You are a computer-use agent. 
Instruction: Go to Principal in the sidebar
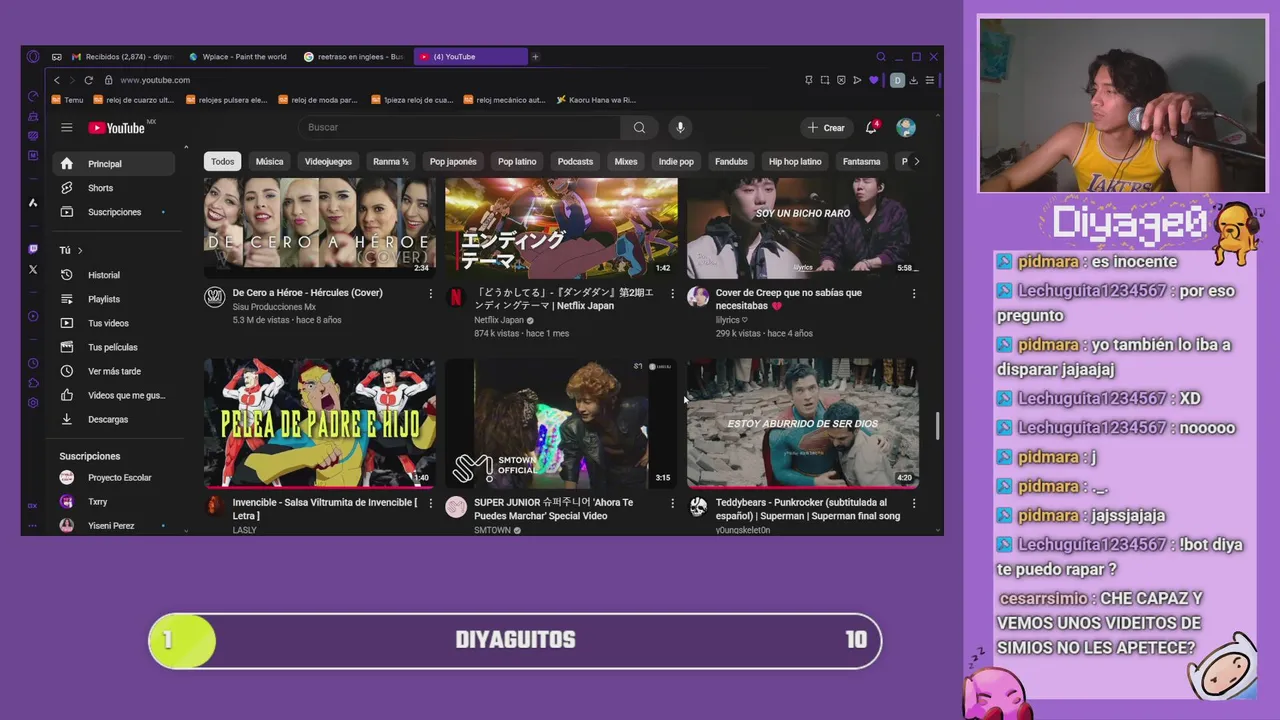(x=114, y=164)
